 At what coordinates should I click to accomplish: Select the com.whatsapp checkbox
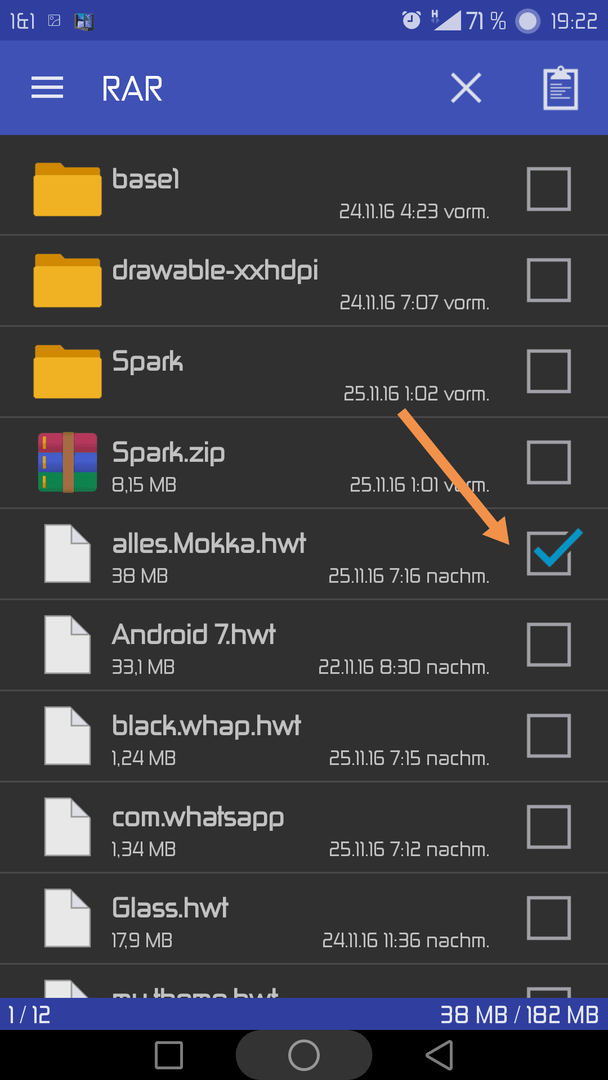point(549,827)
